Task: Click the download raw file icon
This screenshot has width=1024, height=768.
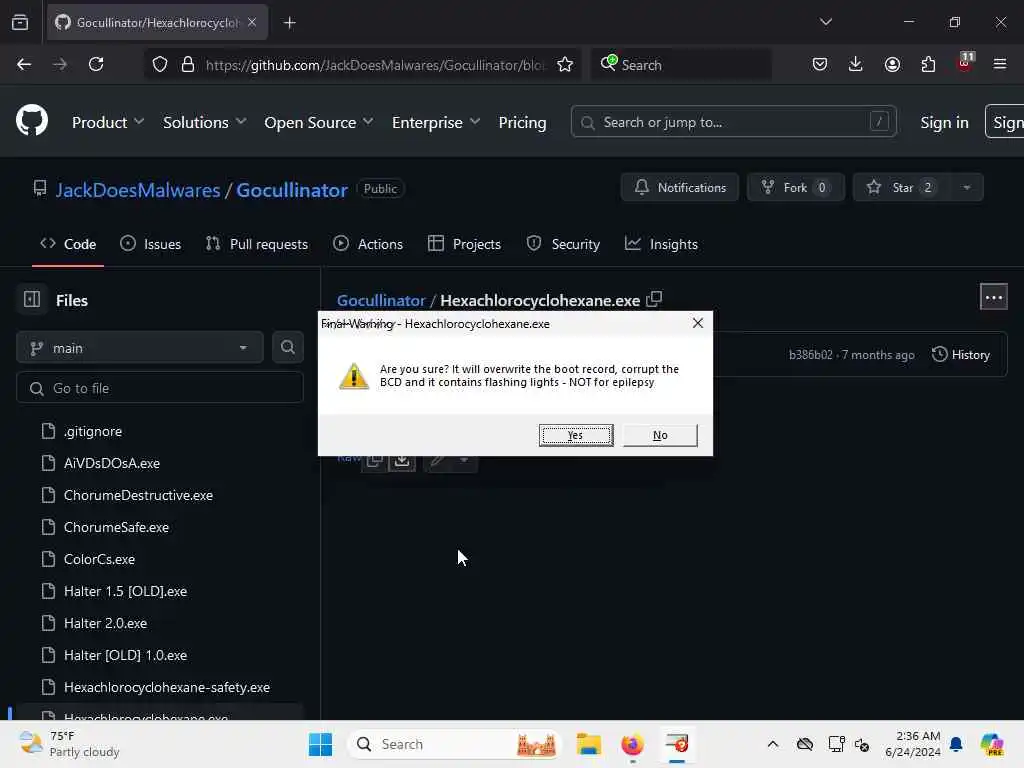Action: [x=402, y=460]
